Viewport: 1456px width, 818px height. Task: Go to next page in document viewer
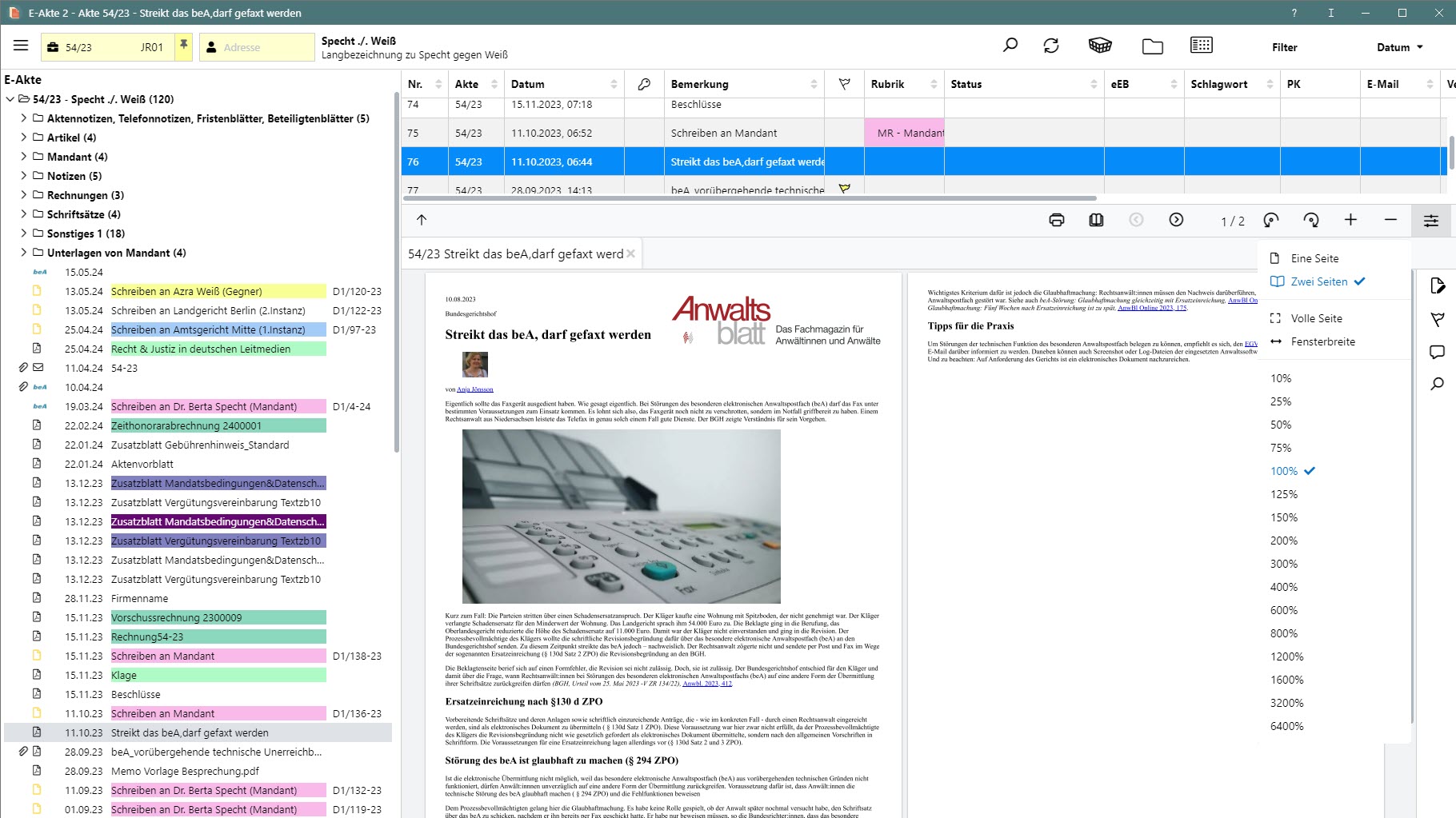point(1176,220)
